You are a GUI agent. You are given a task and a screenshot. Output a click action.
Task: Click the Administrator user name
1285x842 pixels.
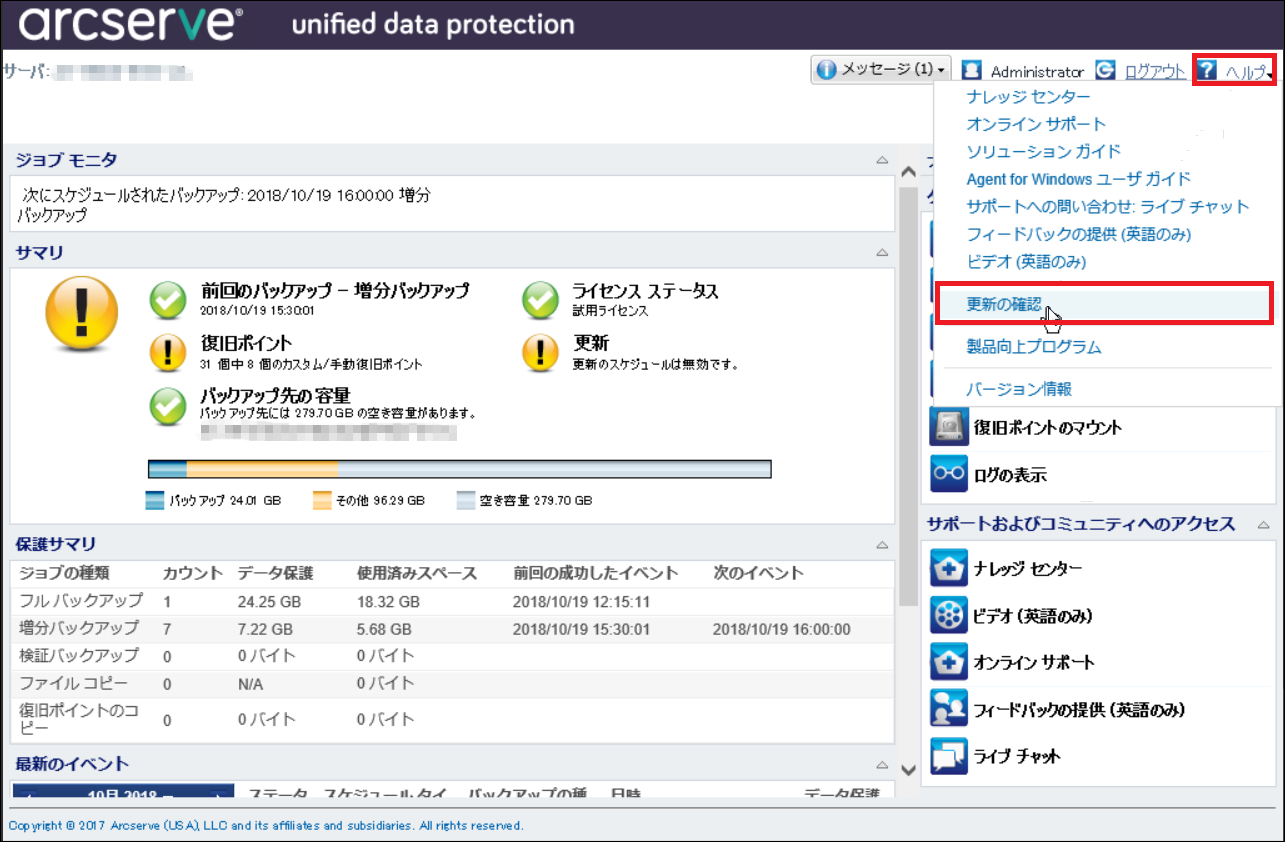[1037, 72]
